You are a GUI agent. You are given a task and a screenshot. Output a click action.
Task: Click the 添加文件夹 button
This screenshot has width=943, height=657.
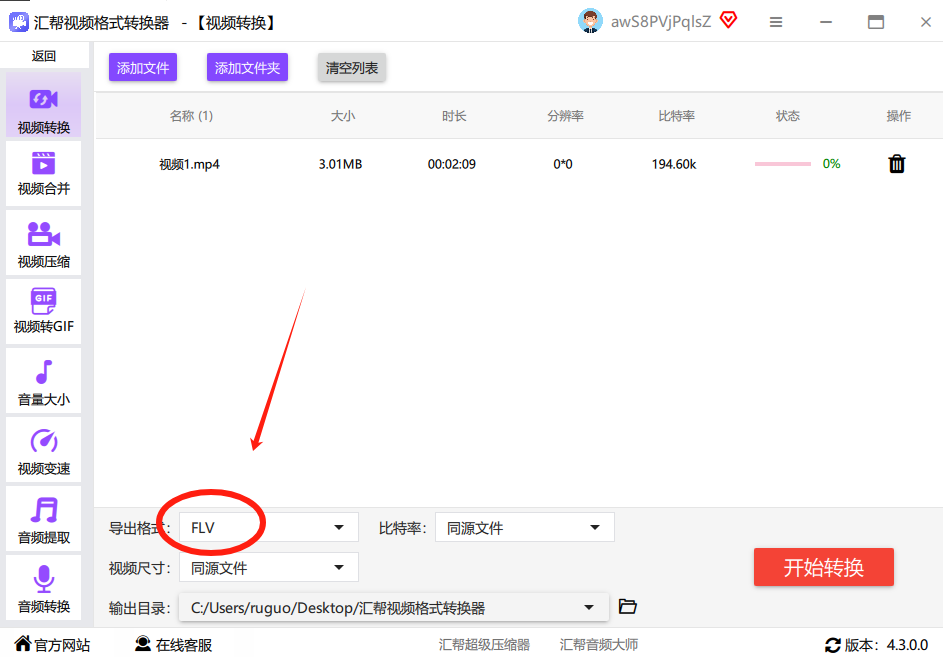247,67
